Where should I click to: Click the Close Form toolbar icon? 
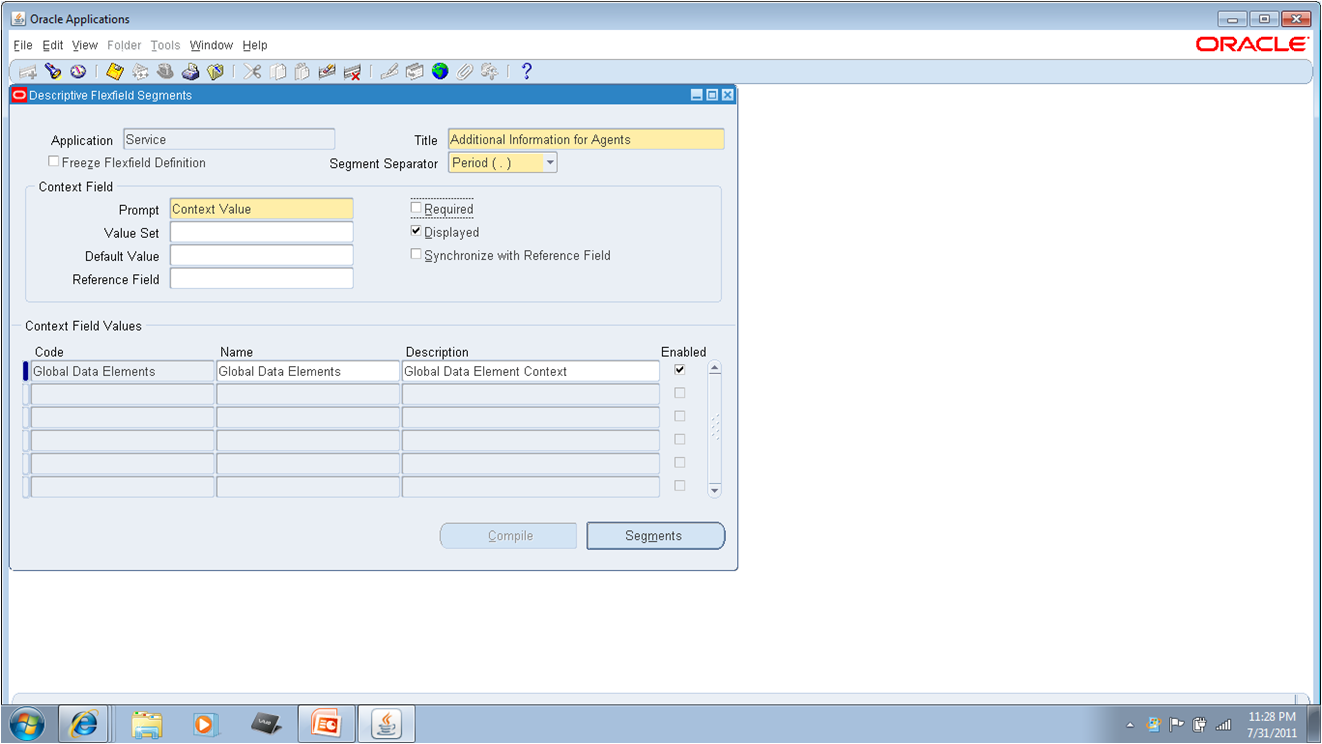(215, 72)
